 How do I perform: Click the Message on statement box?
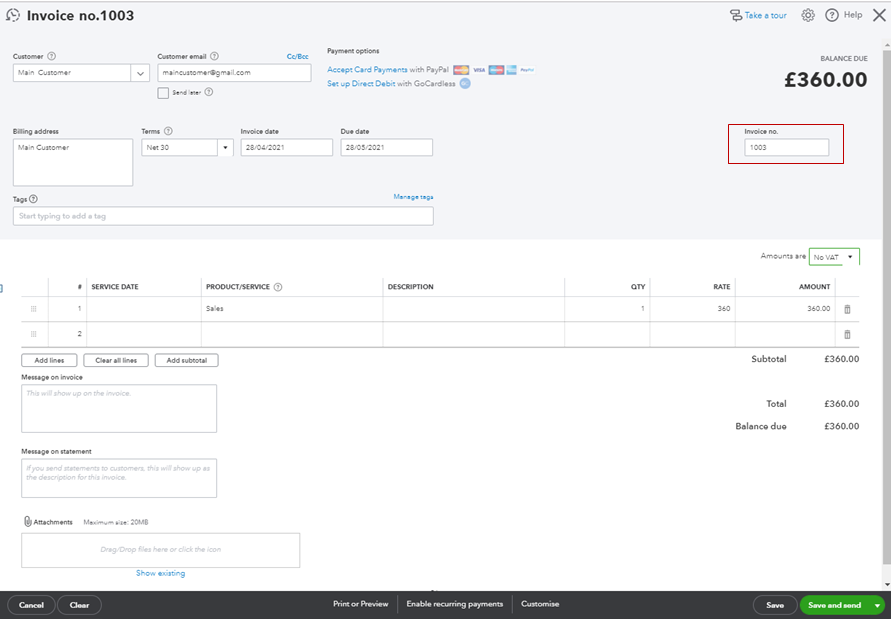tap(119, 478)
